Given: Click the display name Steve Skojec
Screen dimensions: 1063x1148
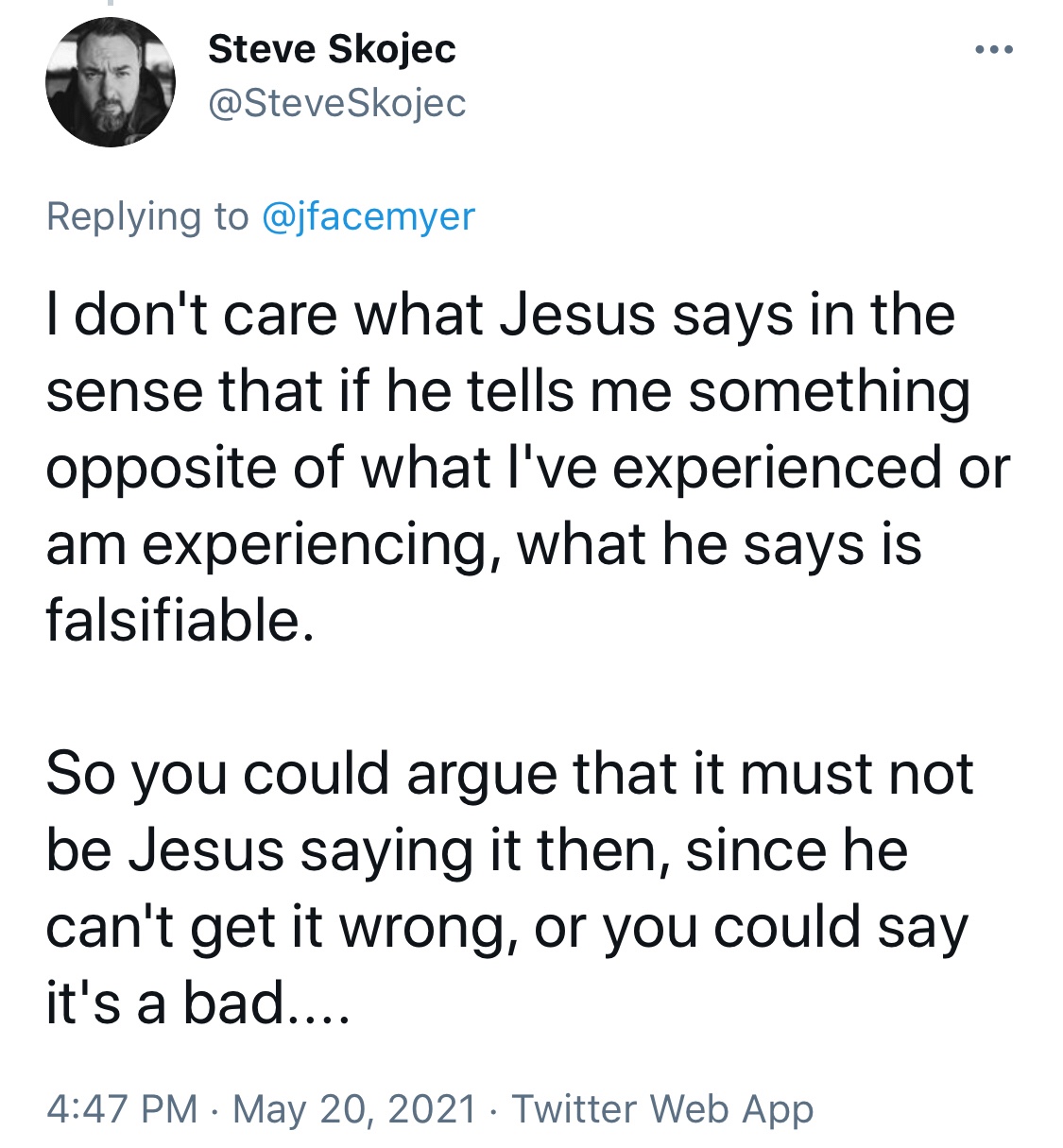Looking at the screenshot, I should tap(332, 49).
